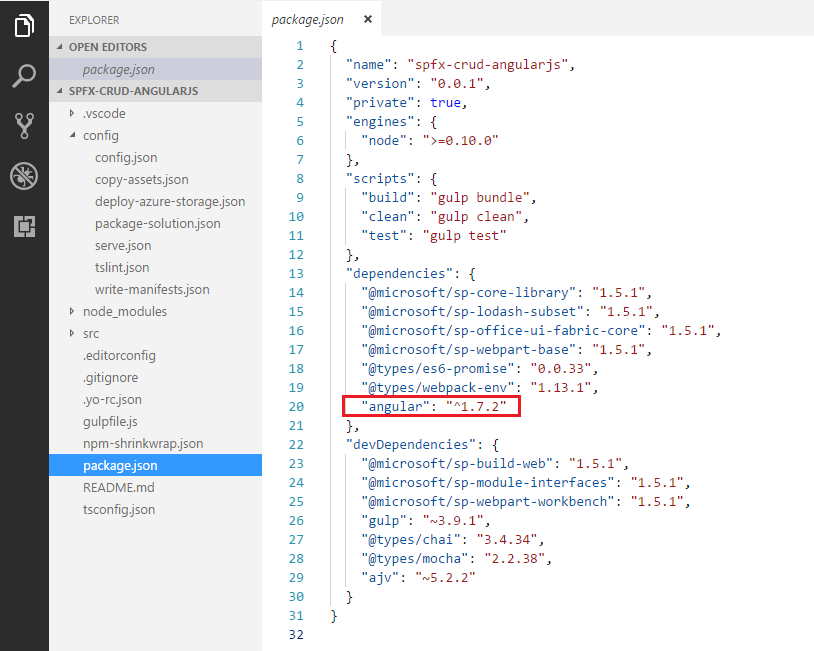
Task: Select tsconfig.json in file tree
Action: (x=118, y=509)
